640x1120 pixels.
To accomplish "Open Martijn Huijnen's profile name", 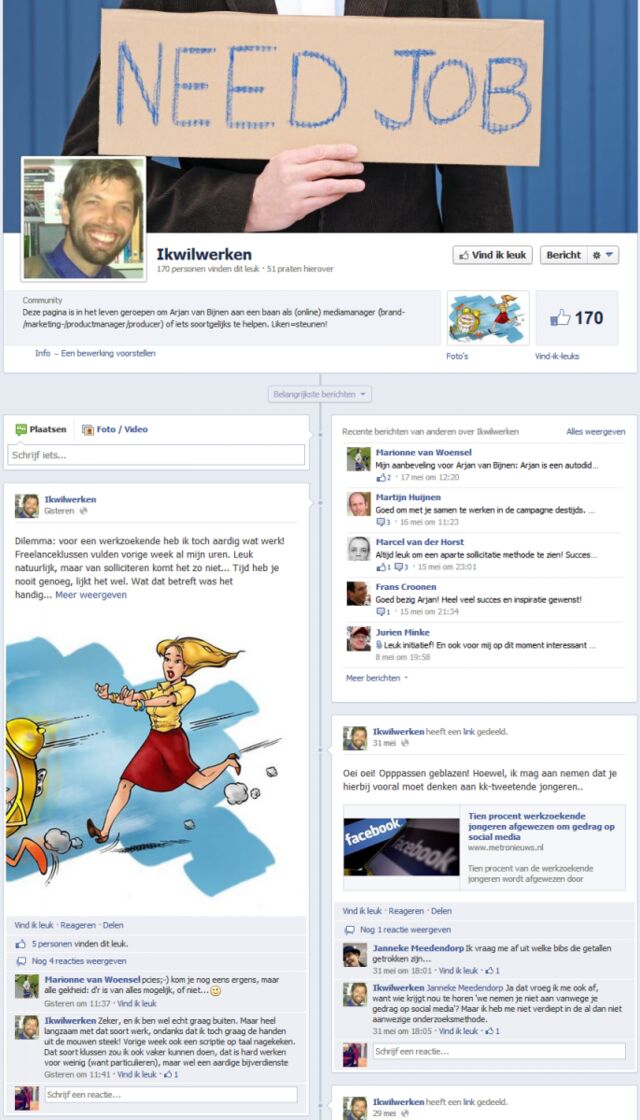I will click(408, 497).
